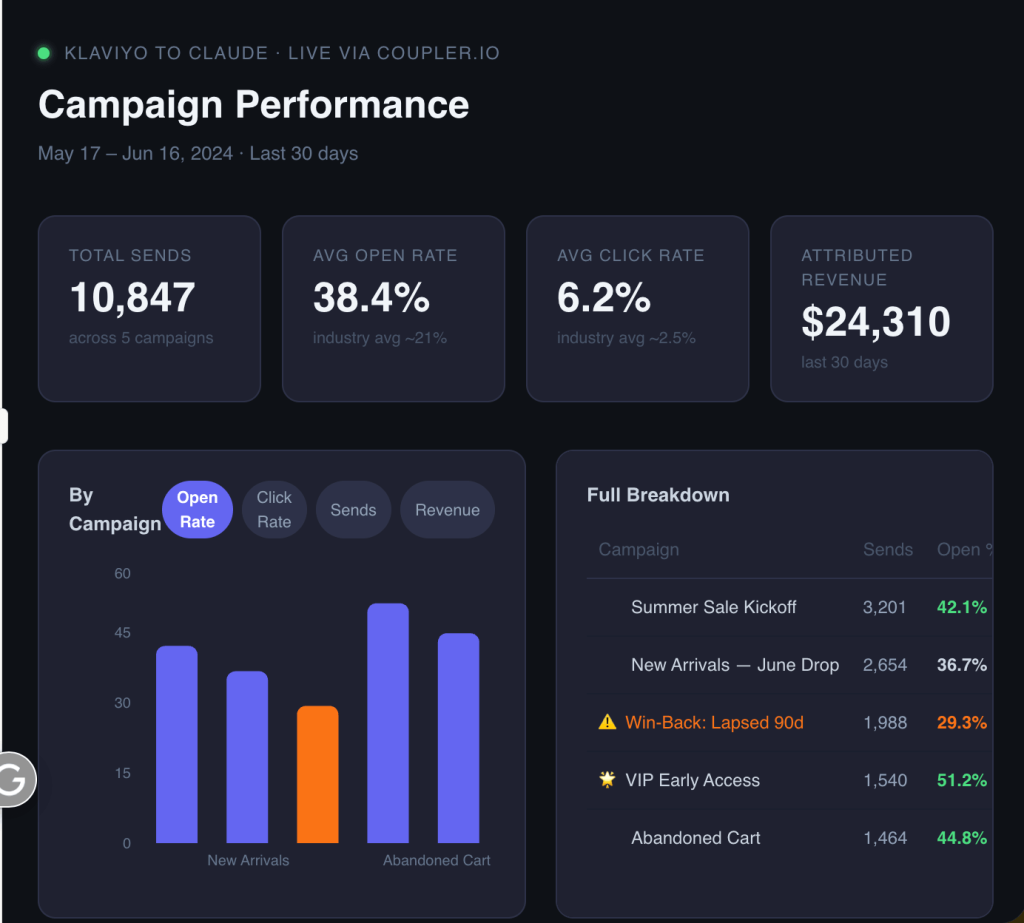Select the Avg Click Rate card
1024x923 pixels.
tap(637, 308)
